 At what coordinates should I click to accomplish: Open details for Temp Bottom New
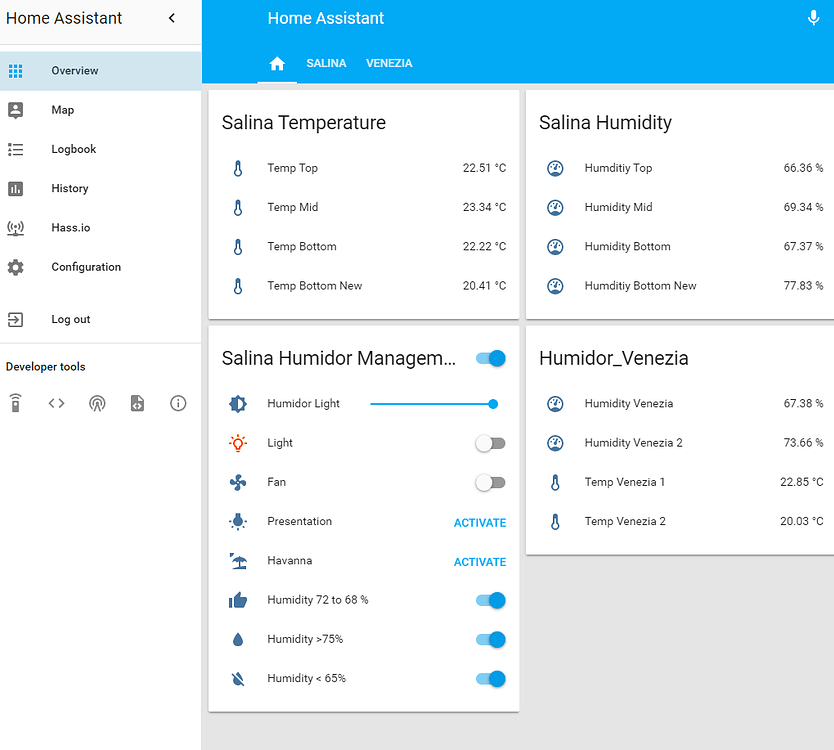(x=316, y=285)
